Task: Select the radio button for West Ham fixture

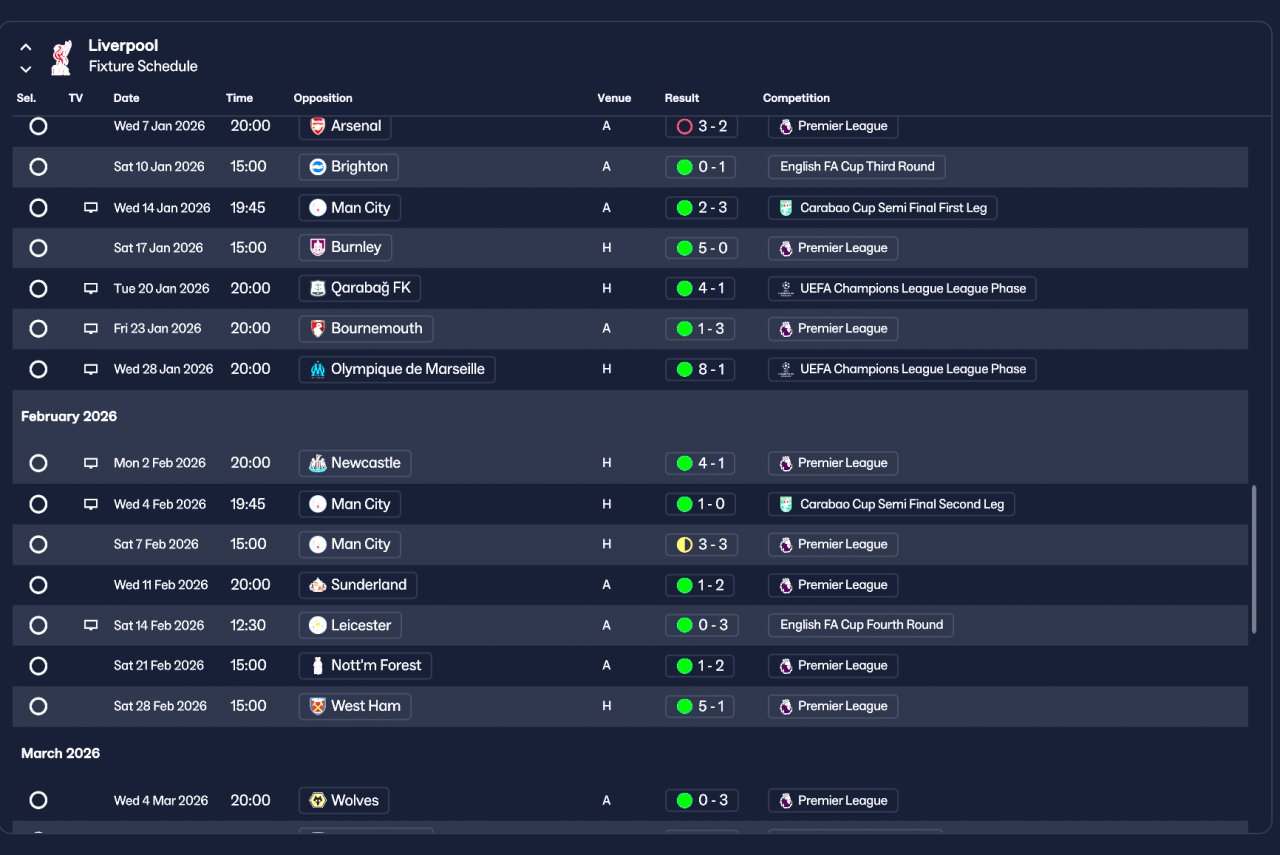Action: coord(38,706)
